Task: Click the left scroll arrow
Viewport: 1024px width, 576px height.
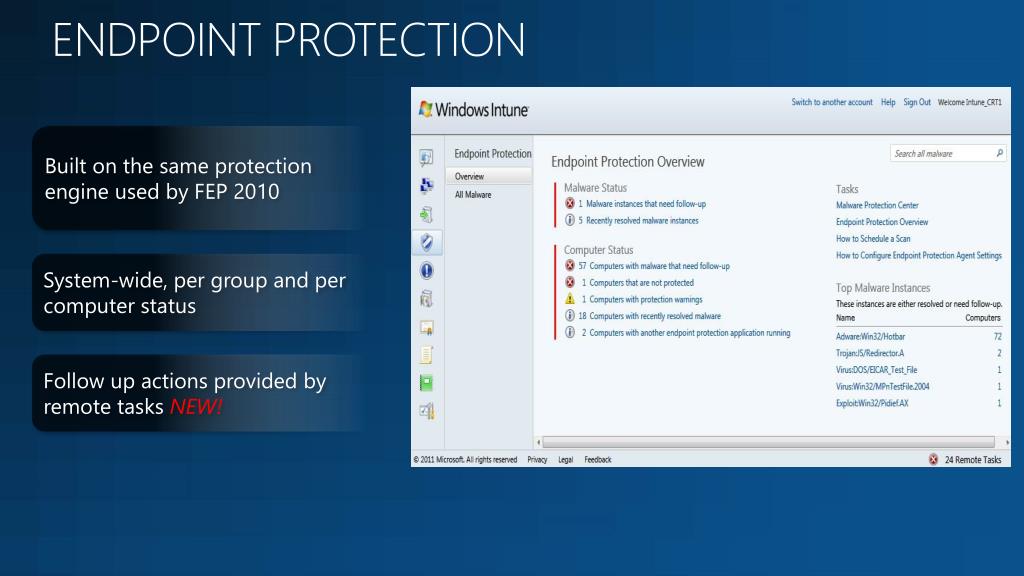Action: pos(538,442)
